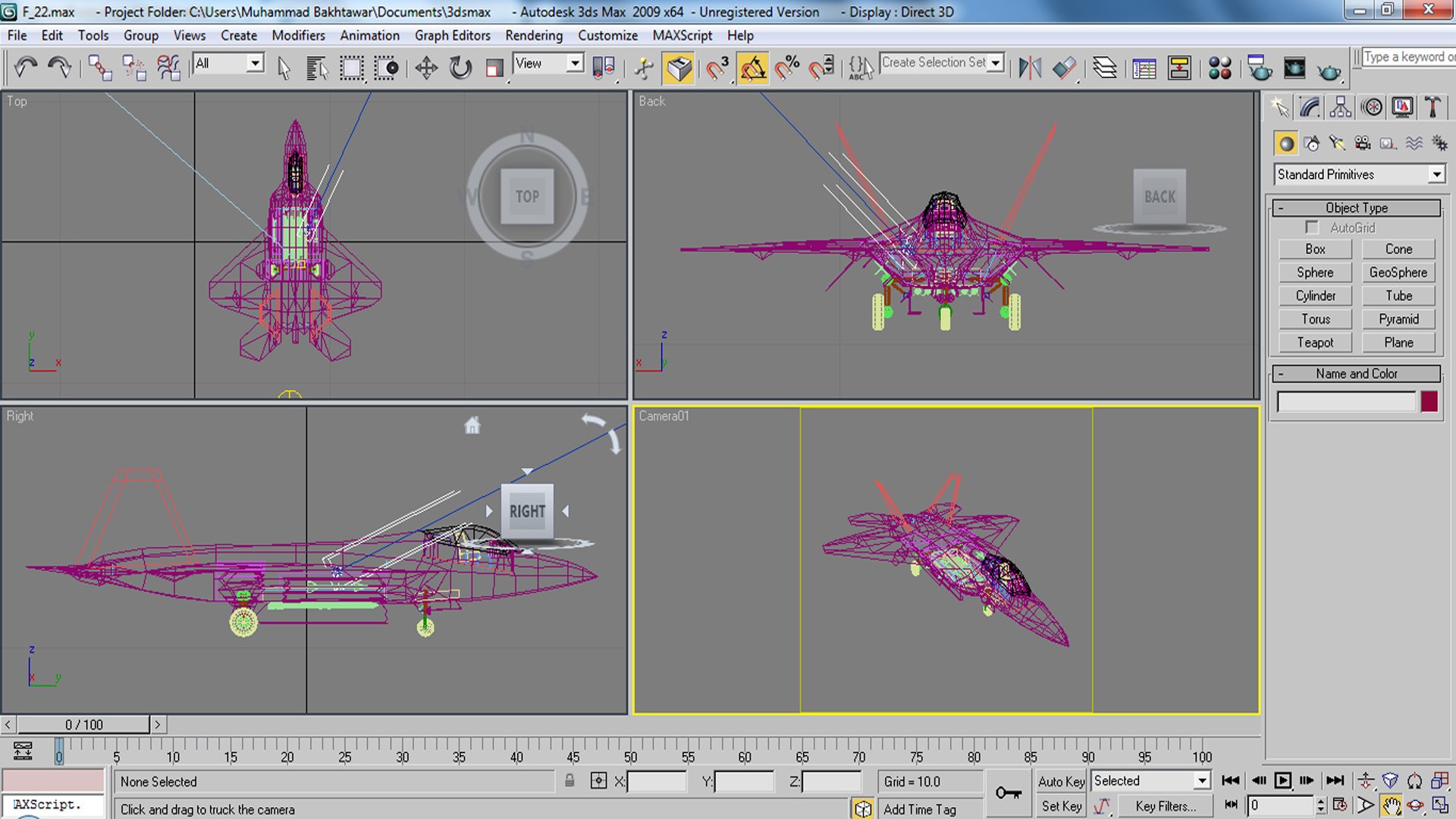This screenshot has width=1456, height=819.
Task: Click Bind to Space Warp tool
Action: [168, 67]
